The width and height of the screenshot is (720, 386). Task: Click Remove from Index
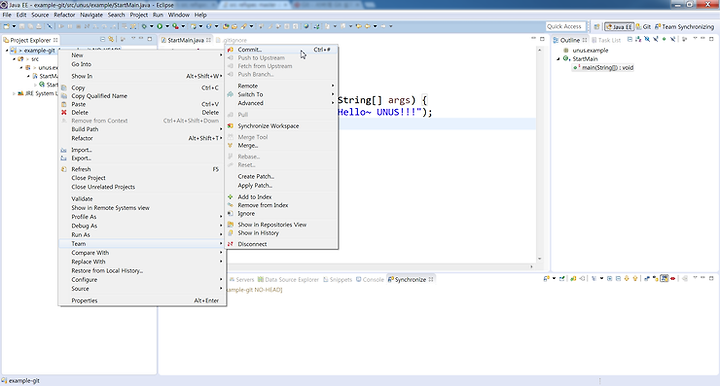(x=281, y=205)
